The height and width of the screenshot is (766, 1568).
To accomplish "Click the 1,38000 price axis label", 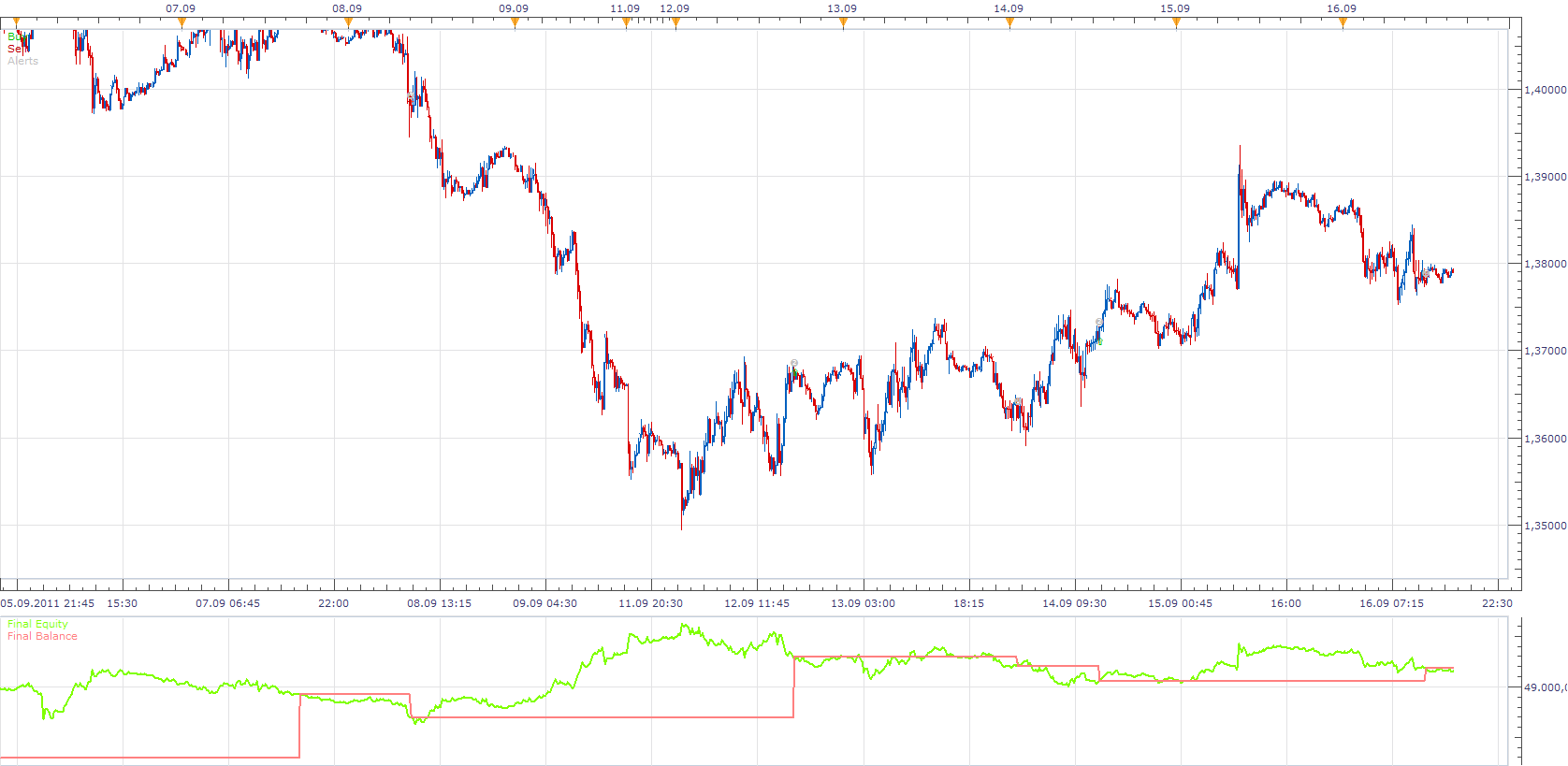I will tap(1545, 264).
